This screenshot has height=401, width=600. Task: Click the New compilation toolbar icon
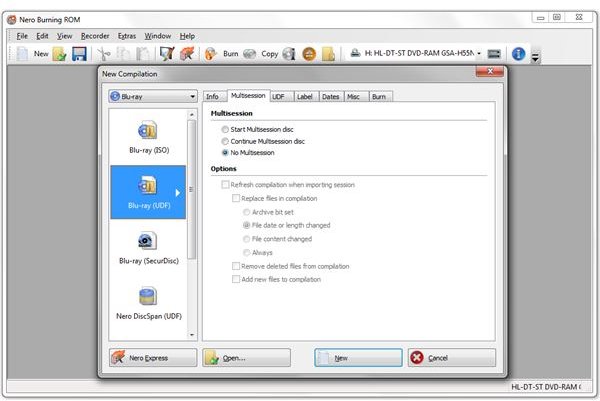pyautogui.click(x=22, y=54)
